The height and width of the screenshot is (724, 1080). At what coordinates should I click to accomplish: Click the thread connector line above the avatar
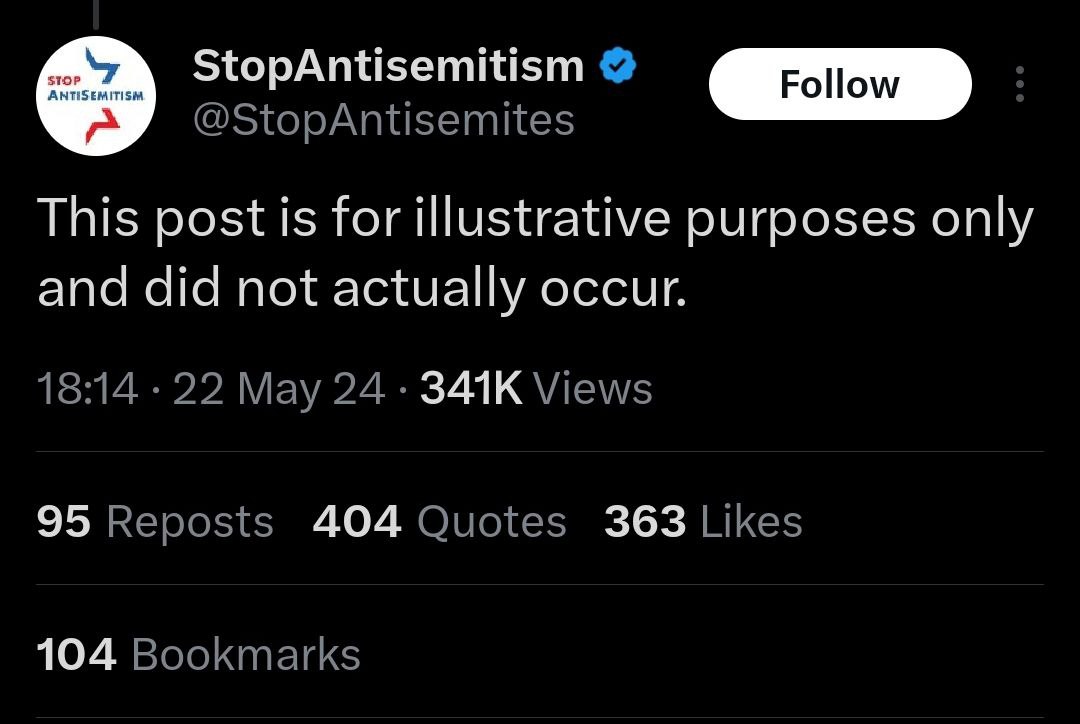[x=96, y=14]
